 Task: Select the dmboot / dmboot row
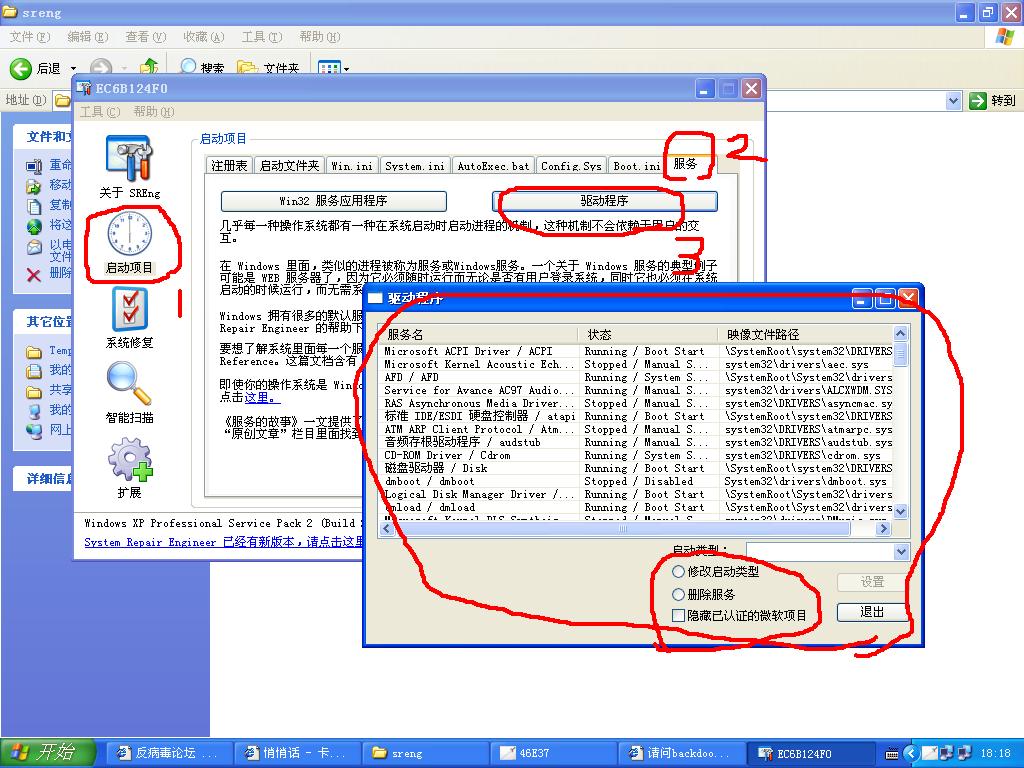[637, 481]
